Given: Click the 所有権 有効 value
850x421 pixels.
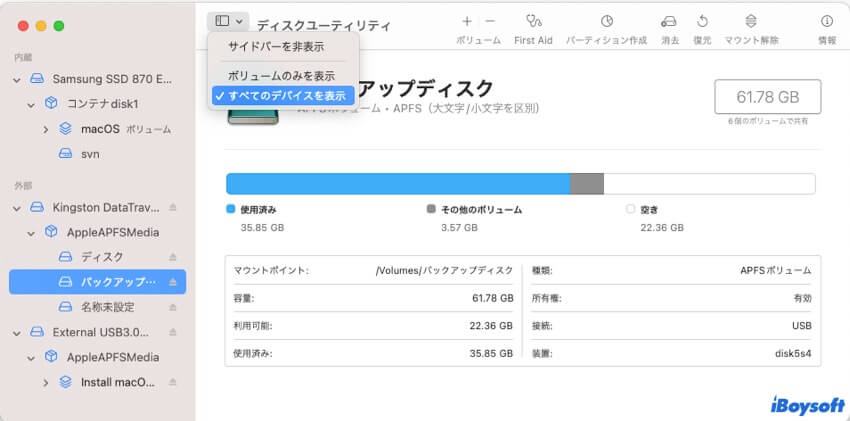Looking at the screenshot, I should click(x=803, y=299).
